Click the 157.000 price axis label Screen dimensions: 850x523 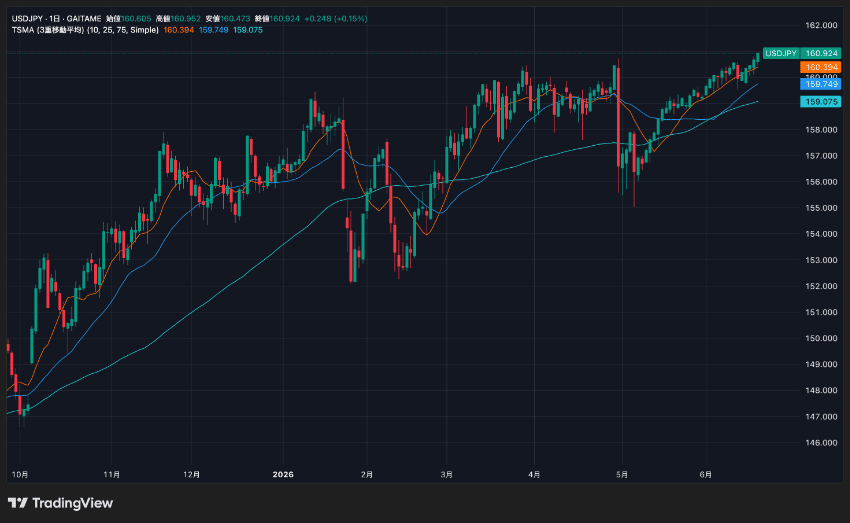[821, 156]
